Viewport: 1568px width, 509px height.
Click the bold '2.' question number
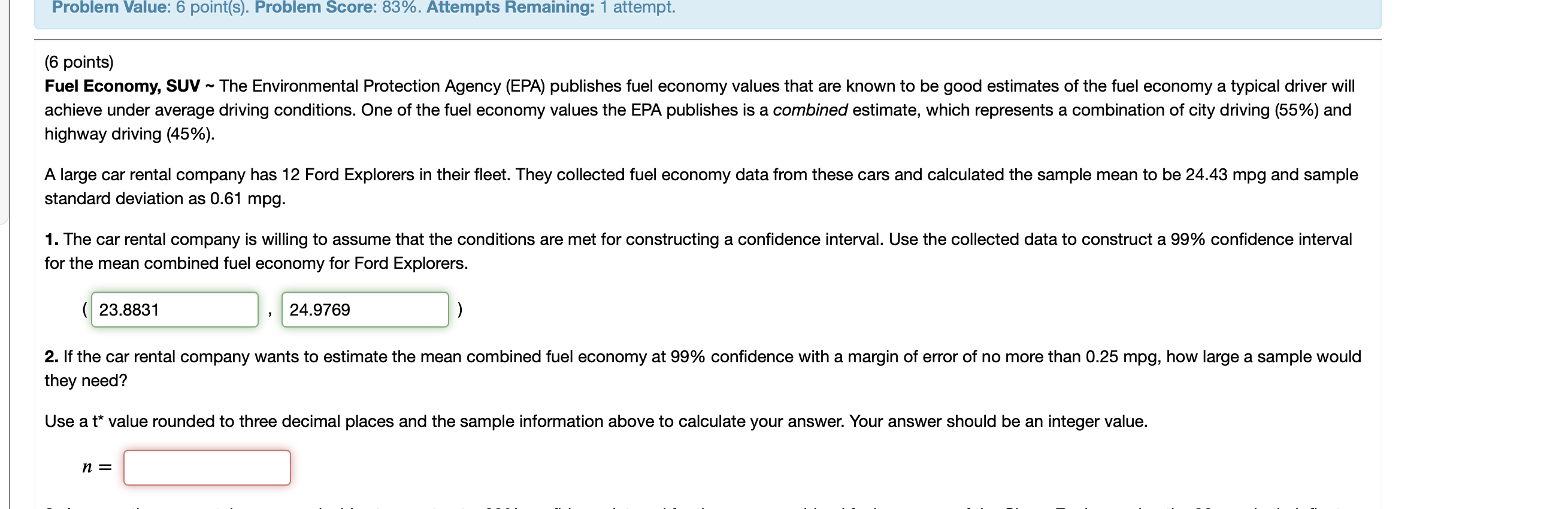52,357
